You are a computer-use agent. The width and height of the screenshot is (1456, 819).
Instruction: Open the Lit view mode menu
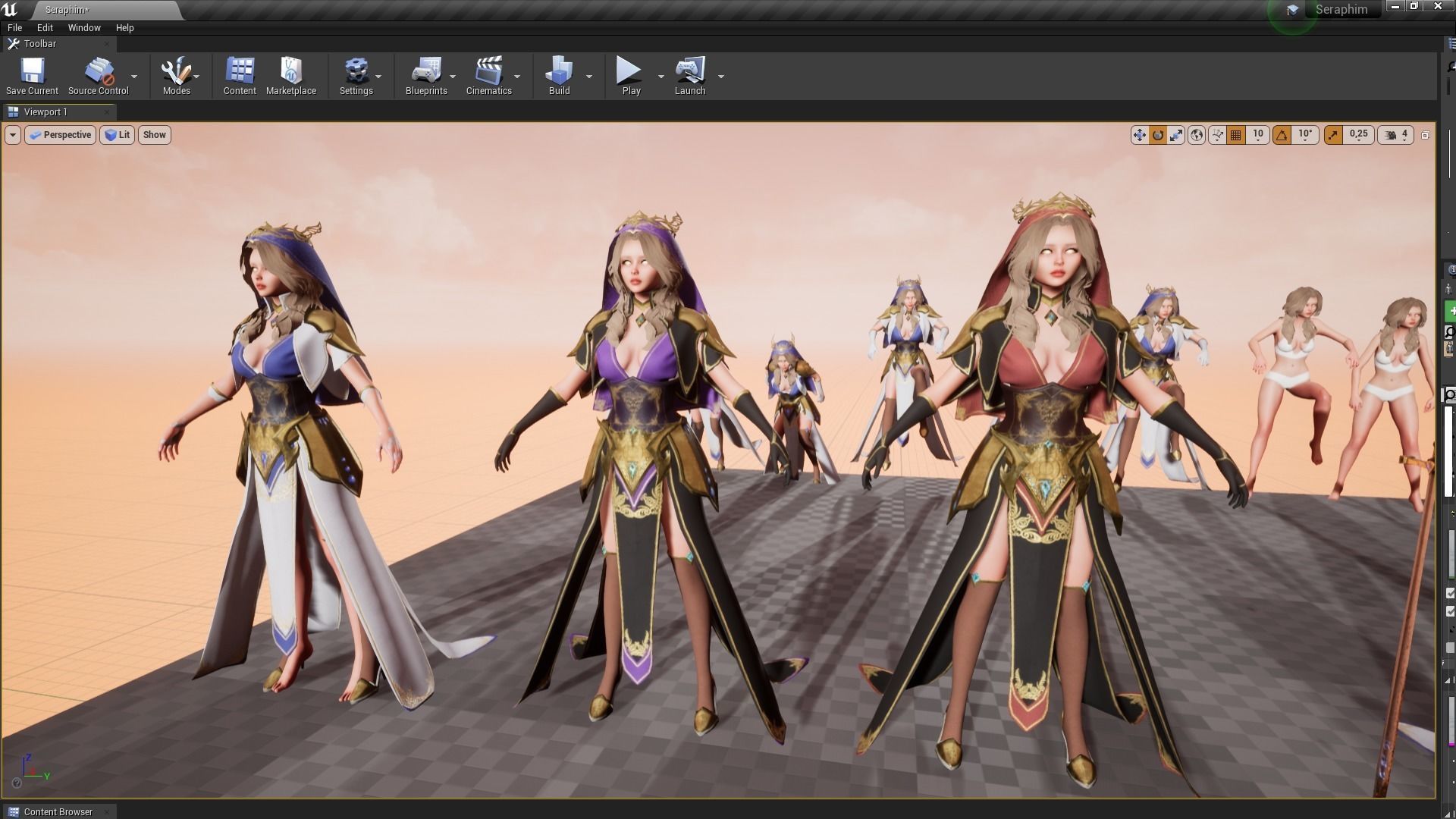click(x=117, y=135)
